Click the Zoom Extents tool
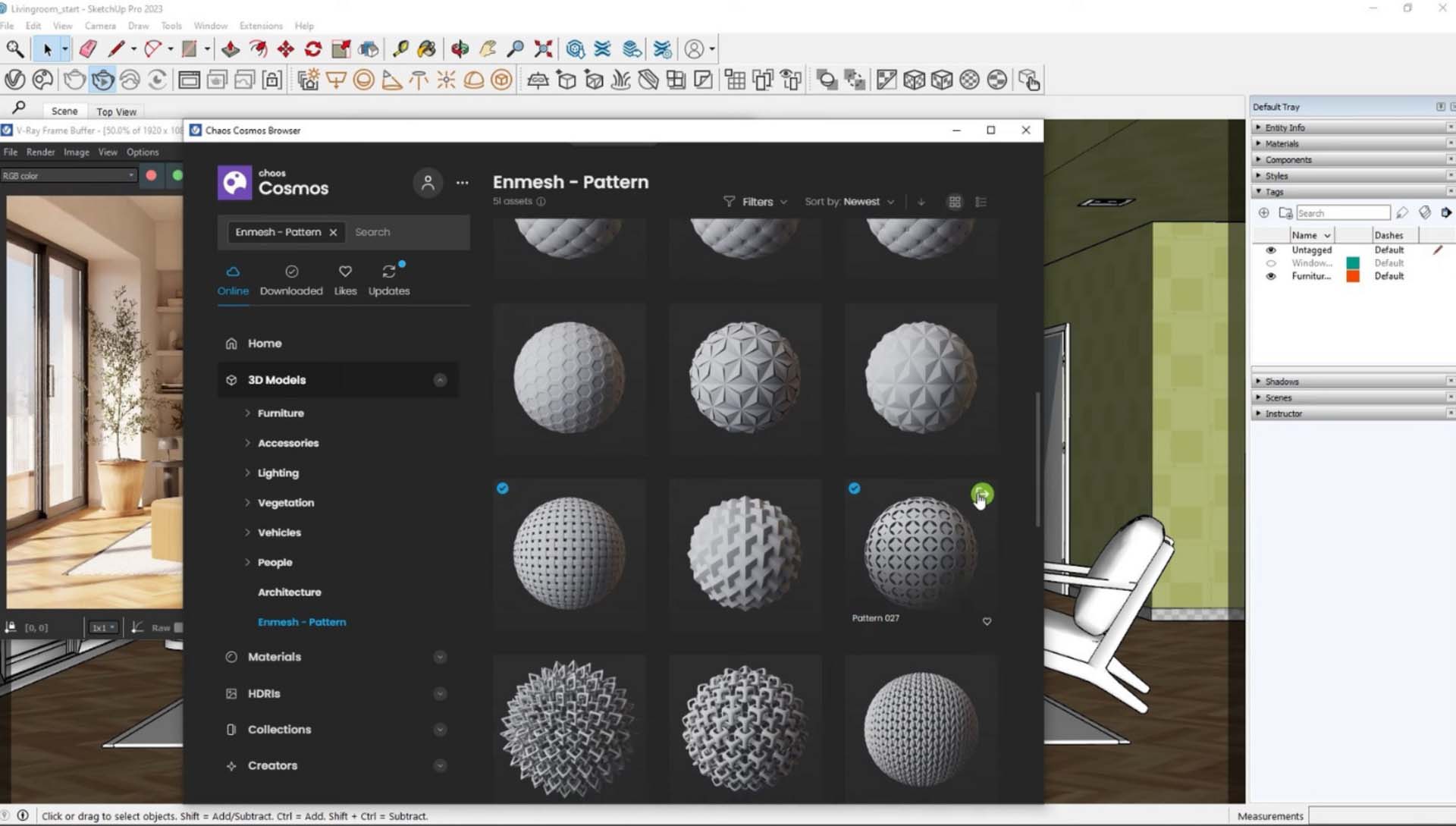Image resolution: width=1456 pixels, height=826 pixels. (x=543, y=49)
